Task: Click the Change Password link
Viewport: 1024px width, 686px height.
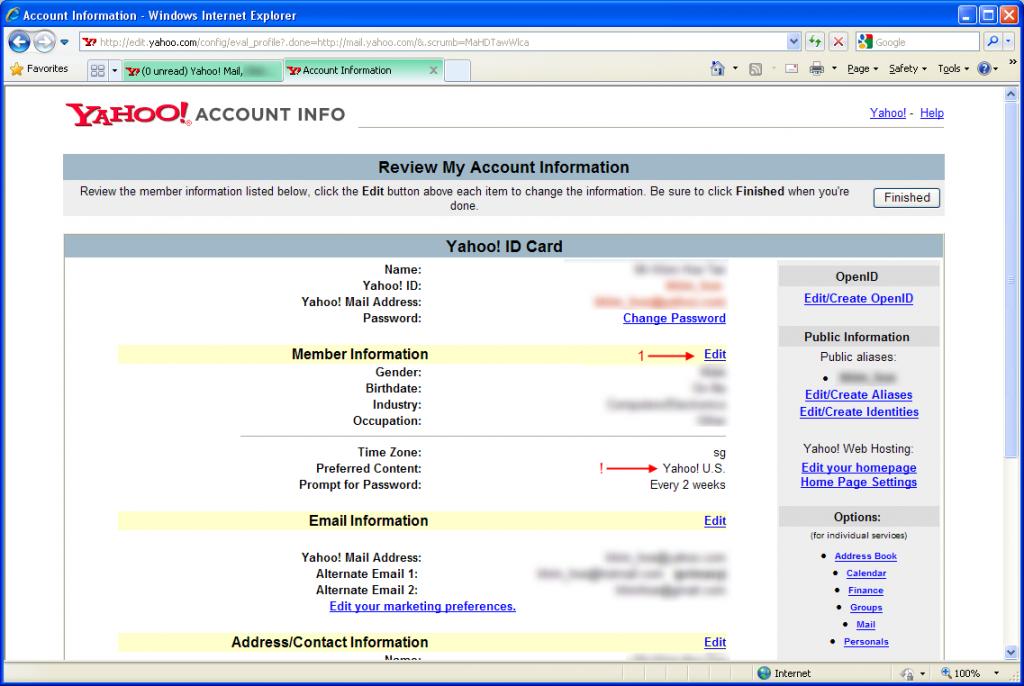Action: click(674, 318)
